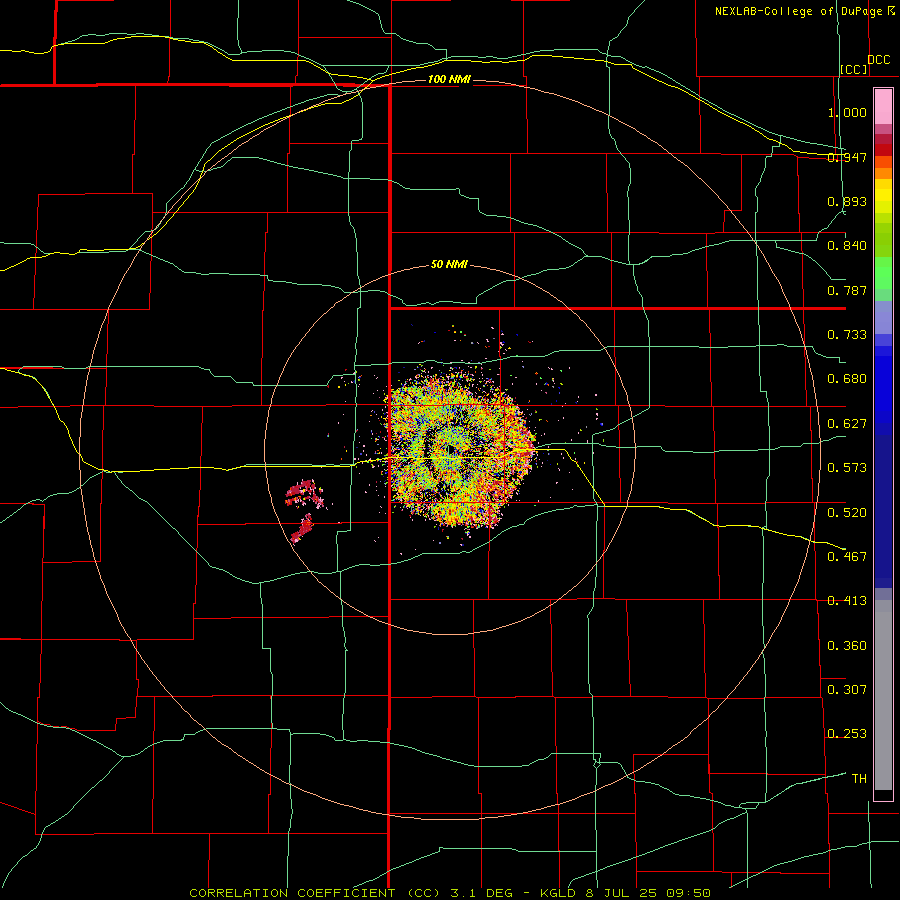The height and width of the screenshot is (900, 900).
Task: Click the 0.733 scale value
Action: tap(847, 335)
